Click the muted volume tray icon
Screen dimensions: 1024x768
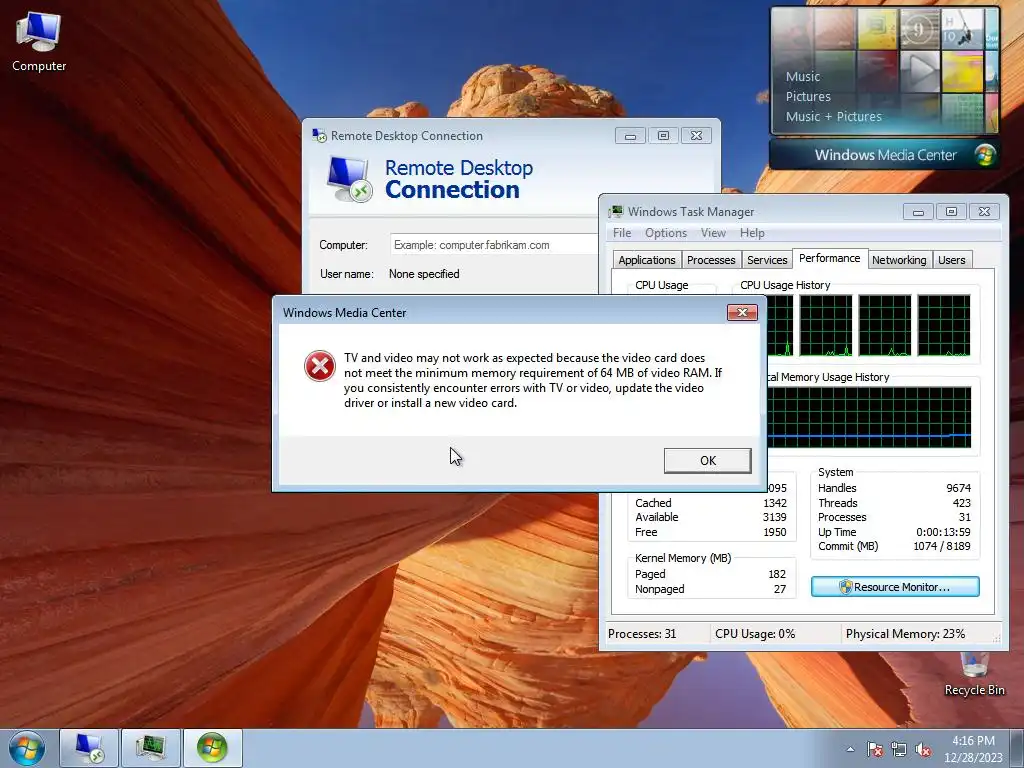pos(923,749)
